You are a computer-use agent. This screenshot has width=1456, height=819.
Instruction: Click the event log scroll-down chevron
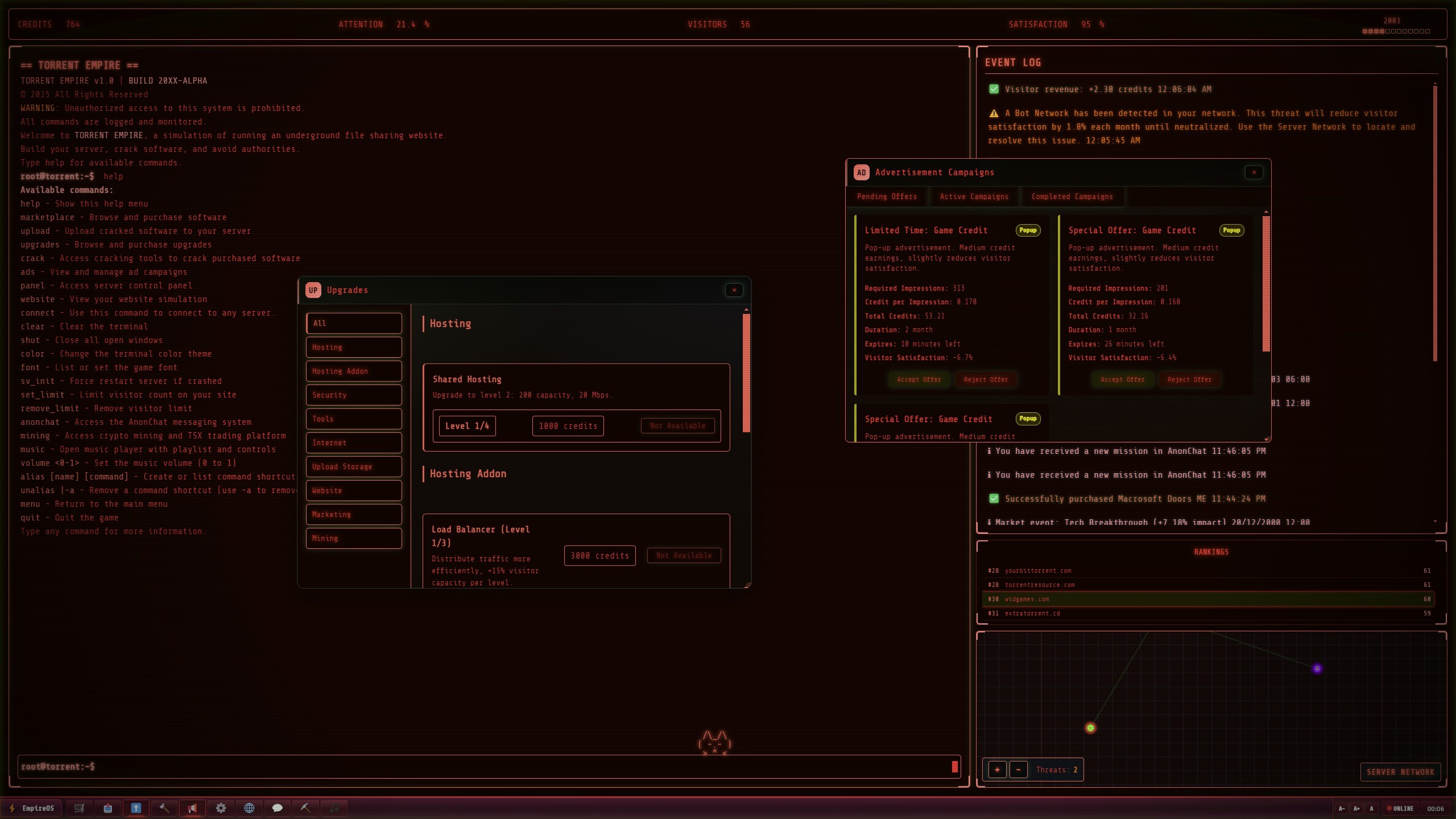point(1436,521)
